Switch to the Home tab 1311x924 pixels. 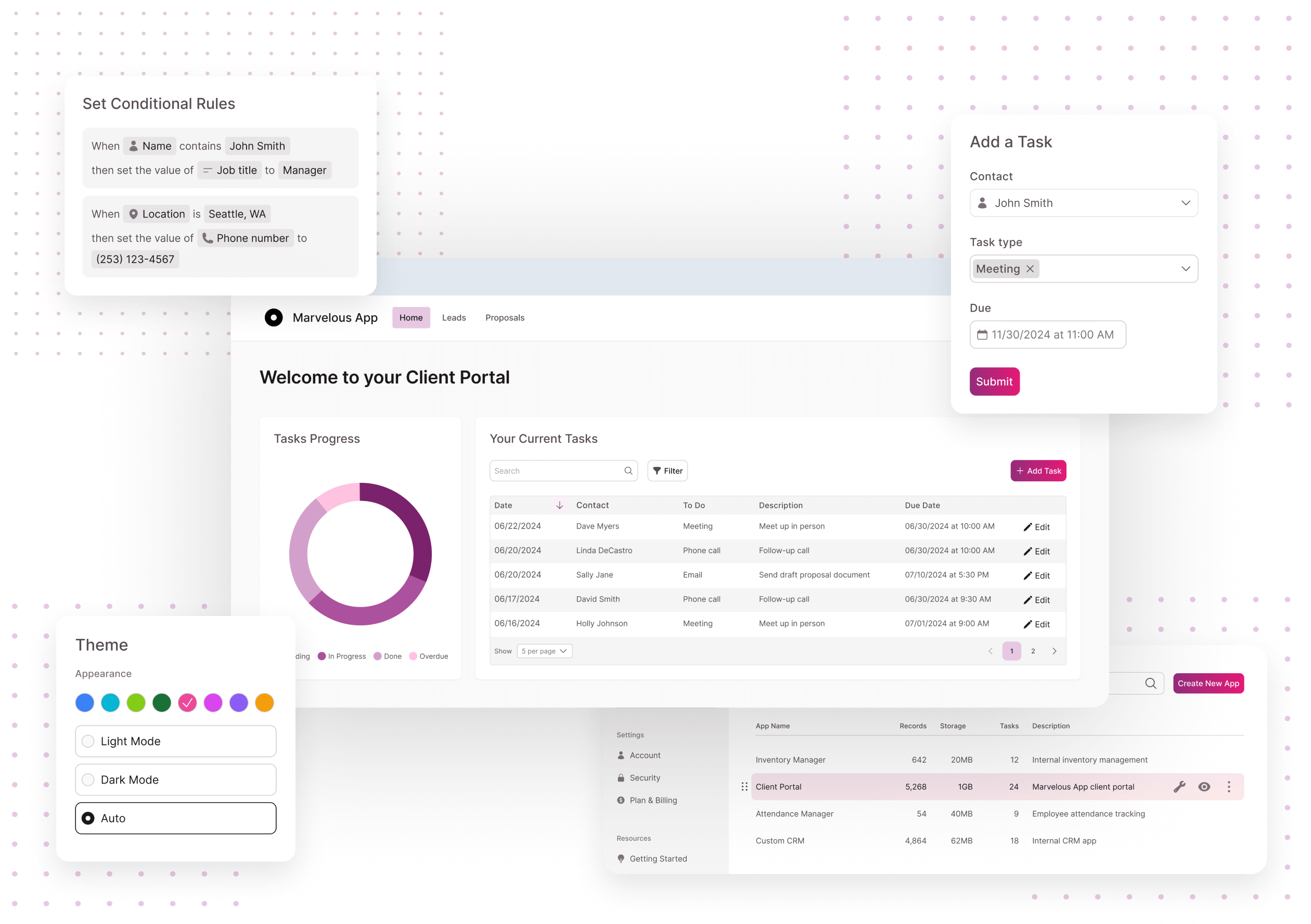pos(411,317)
